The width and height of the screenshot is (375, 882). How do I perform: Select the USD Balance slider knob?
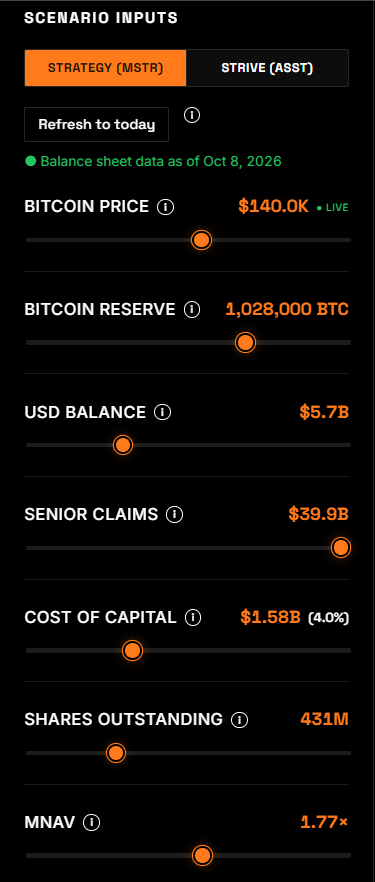(x=123, y=445)
